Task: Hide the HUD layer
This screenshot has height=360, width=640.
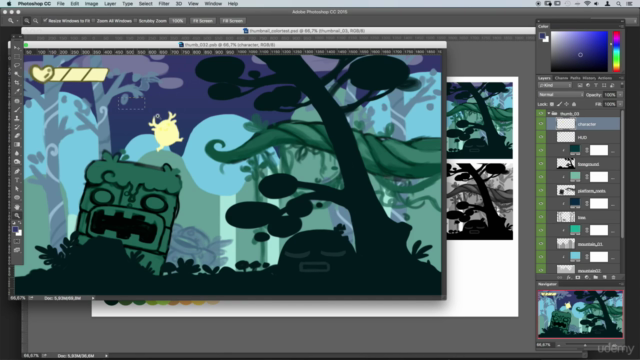Action: coord(541,137)
